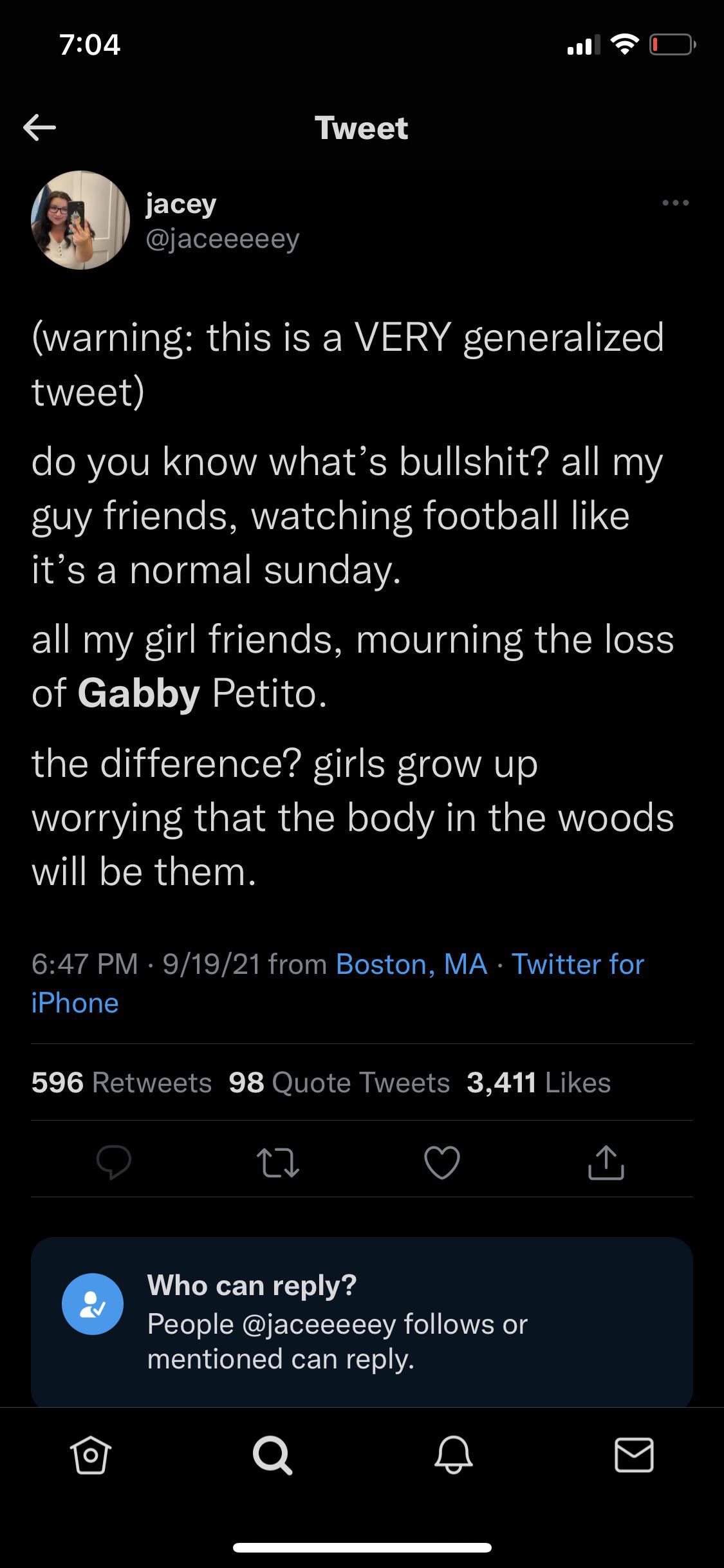This screenshot has height=1568, width=724.
Task: View the 596 Retweets list
Action: [x=122, y=1083]
